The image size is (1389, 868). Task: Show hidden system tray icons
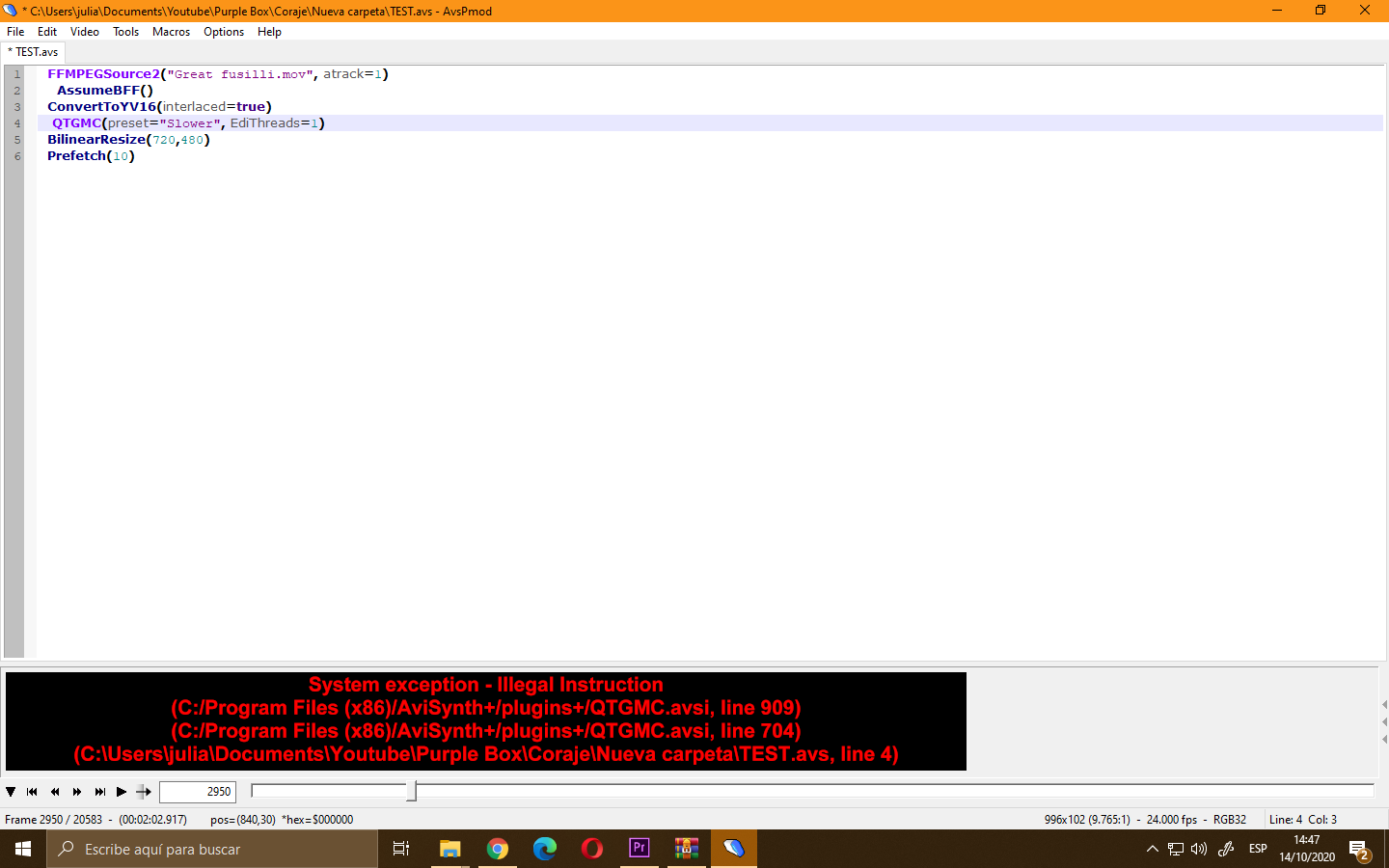click(x=1152, y=849)
